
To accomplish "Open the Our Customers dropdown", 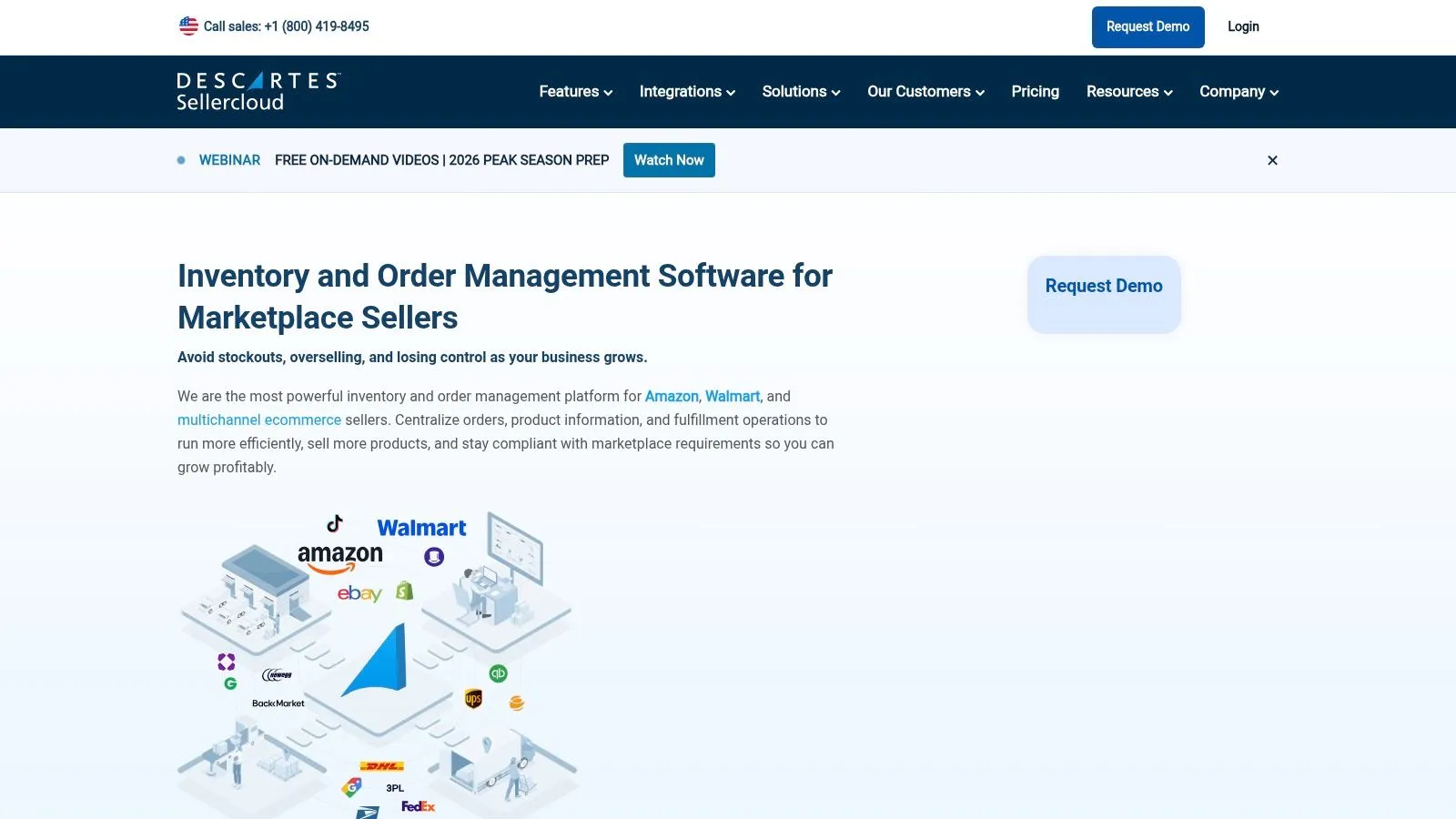I will pos(925,92).
